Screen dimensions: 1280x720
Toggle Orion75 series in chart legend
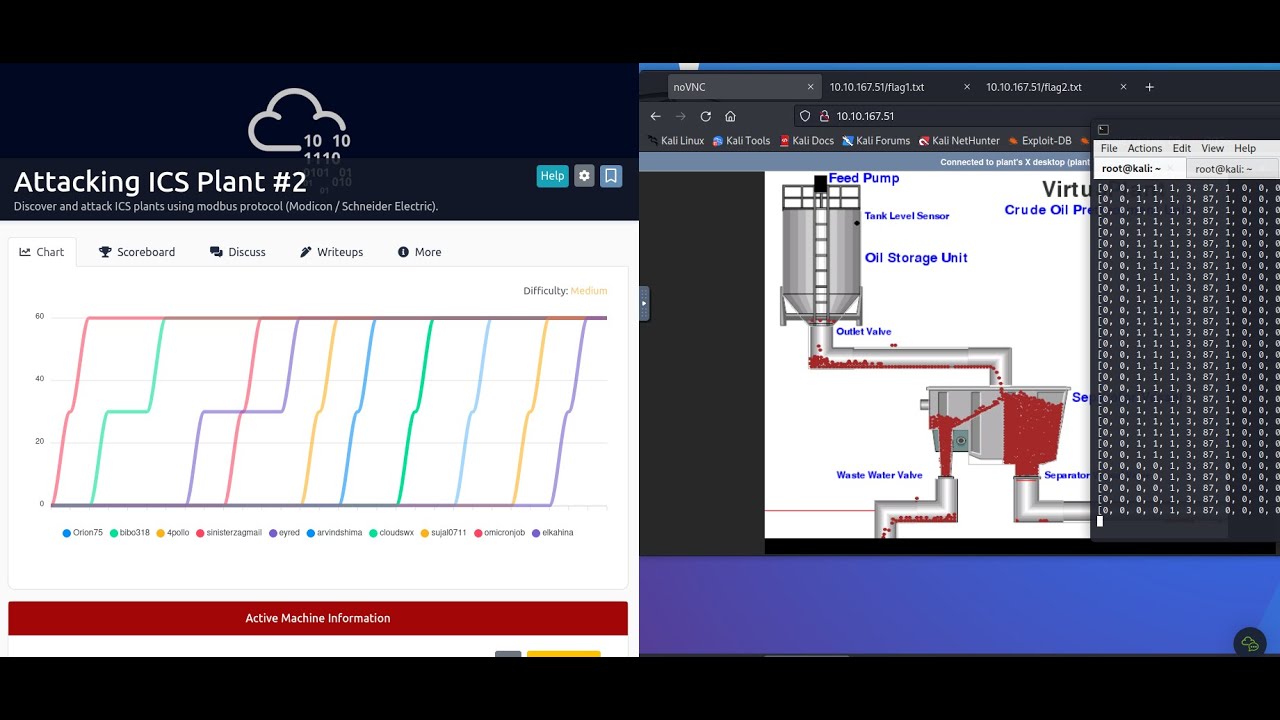click(x=82, y=533)
